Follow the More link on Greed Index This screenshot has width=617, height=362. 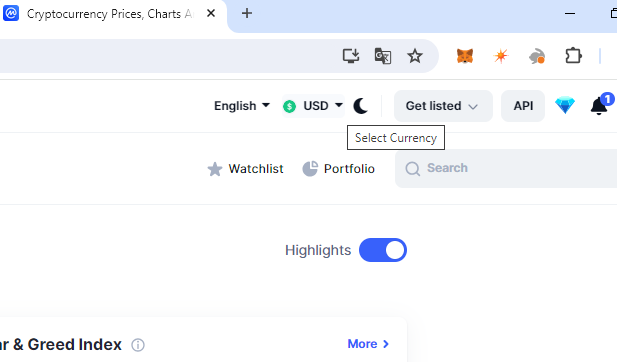click(368, 344)
